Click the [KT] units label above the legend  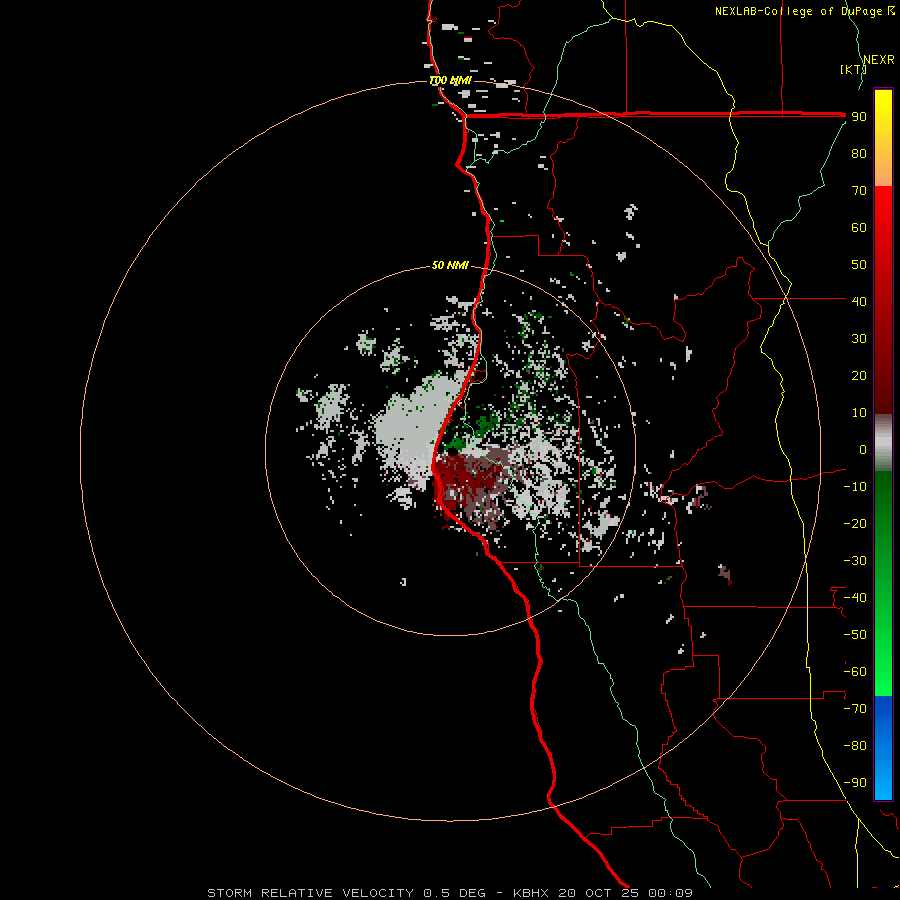(853, 69)
